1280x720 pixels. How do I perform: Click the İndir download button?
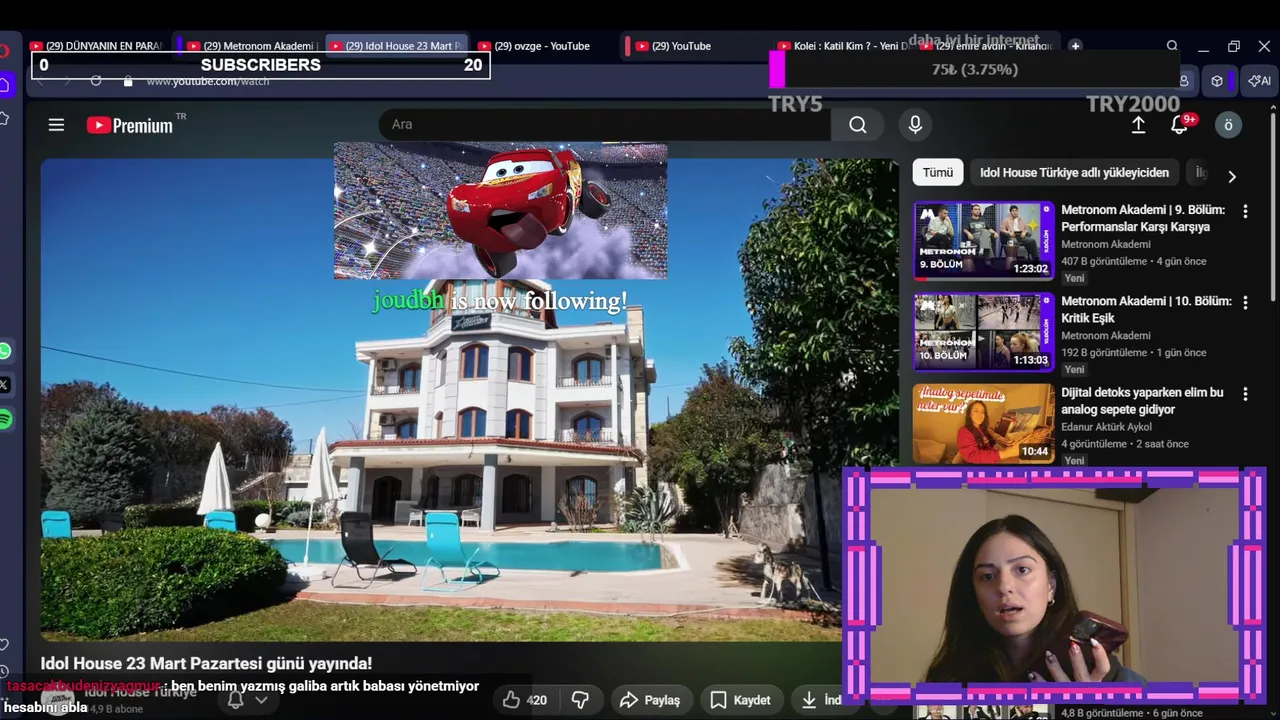[x=822, y=700]
